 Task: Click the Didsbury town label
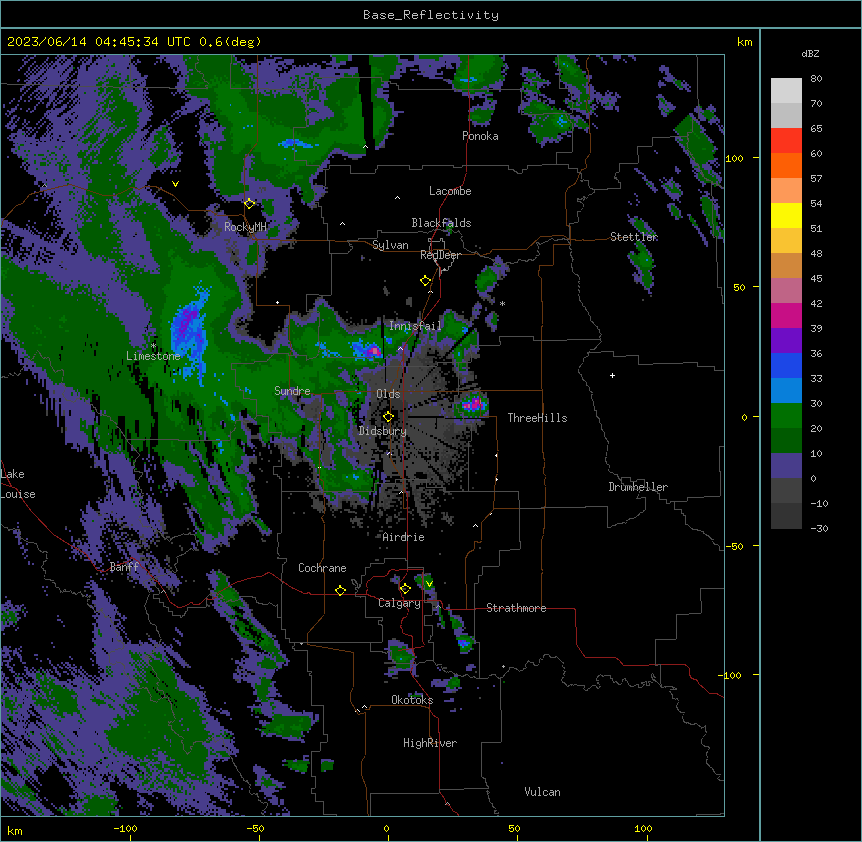click(x=383, y=431)
